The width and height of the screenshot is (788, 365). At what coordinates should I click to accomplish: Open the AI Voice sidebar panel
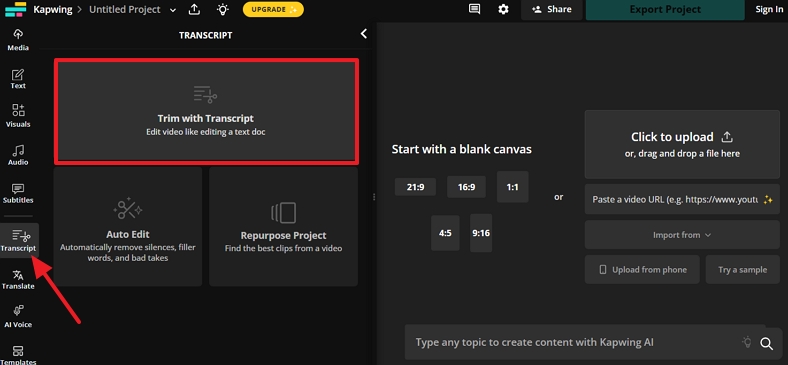[x=18, y=317]
